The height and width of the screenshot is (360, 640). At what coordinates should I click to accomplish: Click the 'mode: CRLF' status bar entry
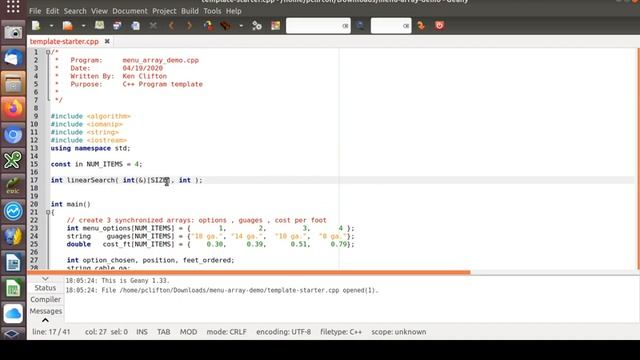point(227,332)
